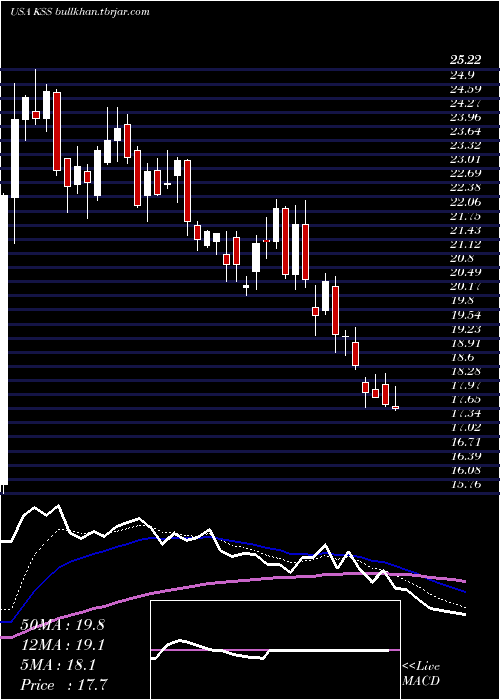Click the 16.71 price axis label
500x700 pixels.
(466, 442)
